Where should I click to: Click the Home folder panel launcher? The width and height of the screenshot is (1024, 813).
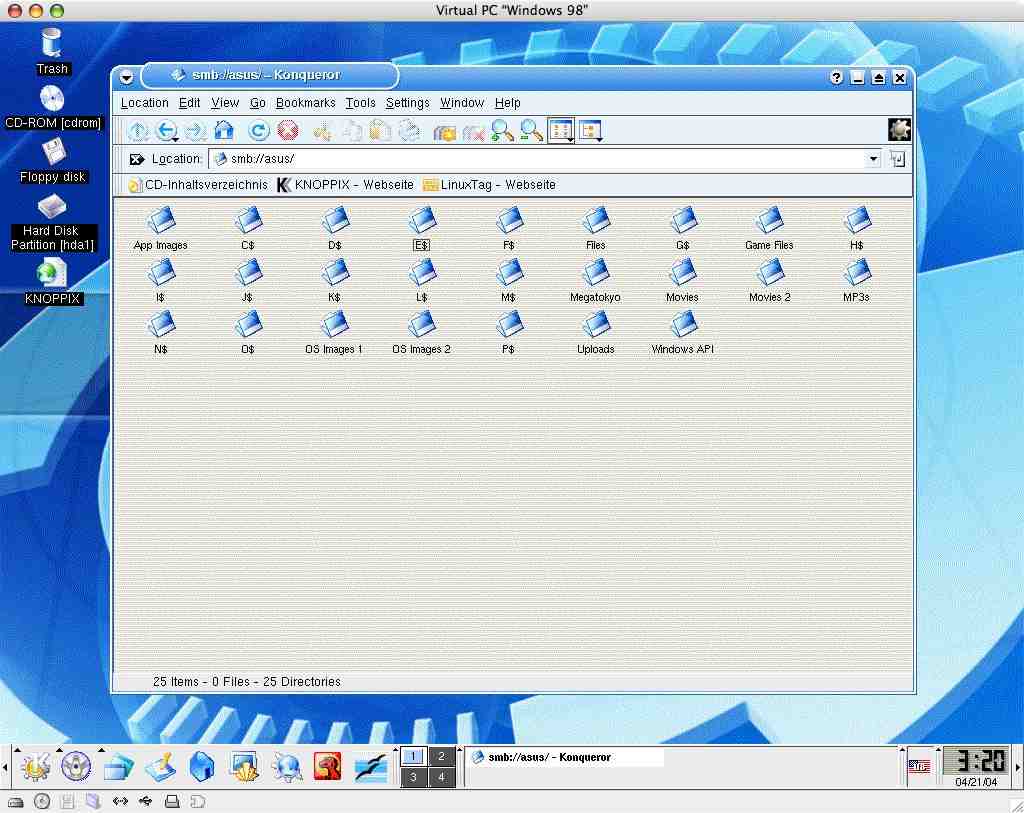[x=202, y=766]
